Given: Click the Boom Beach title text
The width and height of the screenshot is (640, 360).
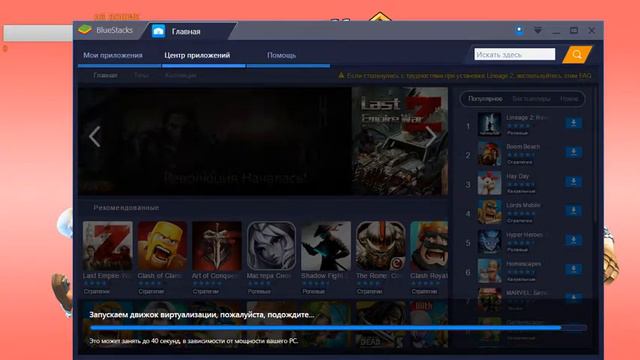Looking at the screenshot, I should pos(523,147).
